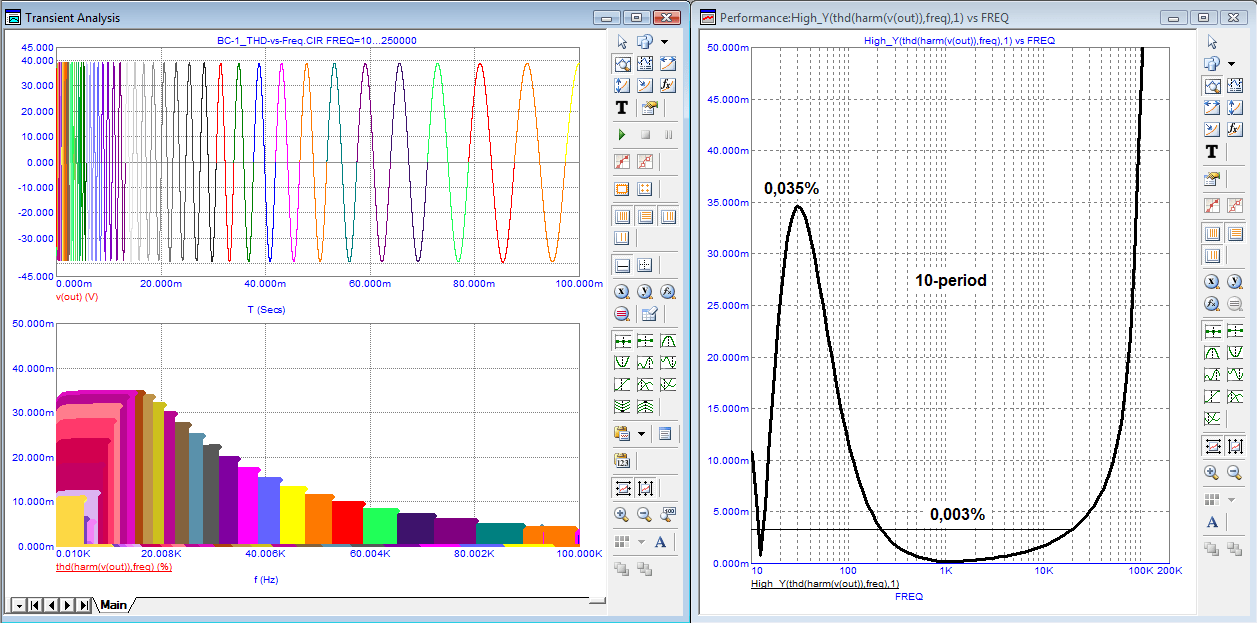Select the arrow pointer tool in Performance window toolbar
Viewport: 1257px width, 623px height.
[x=1211, y=41]
